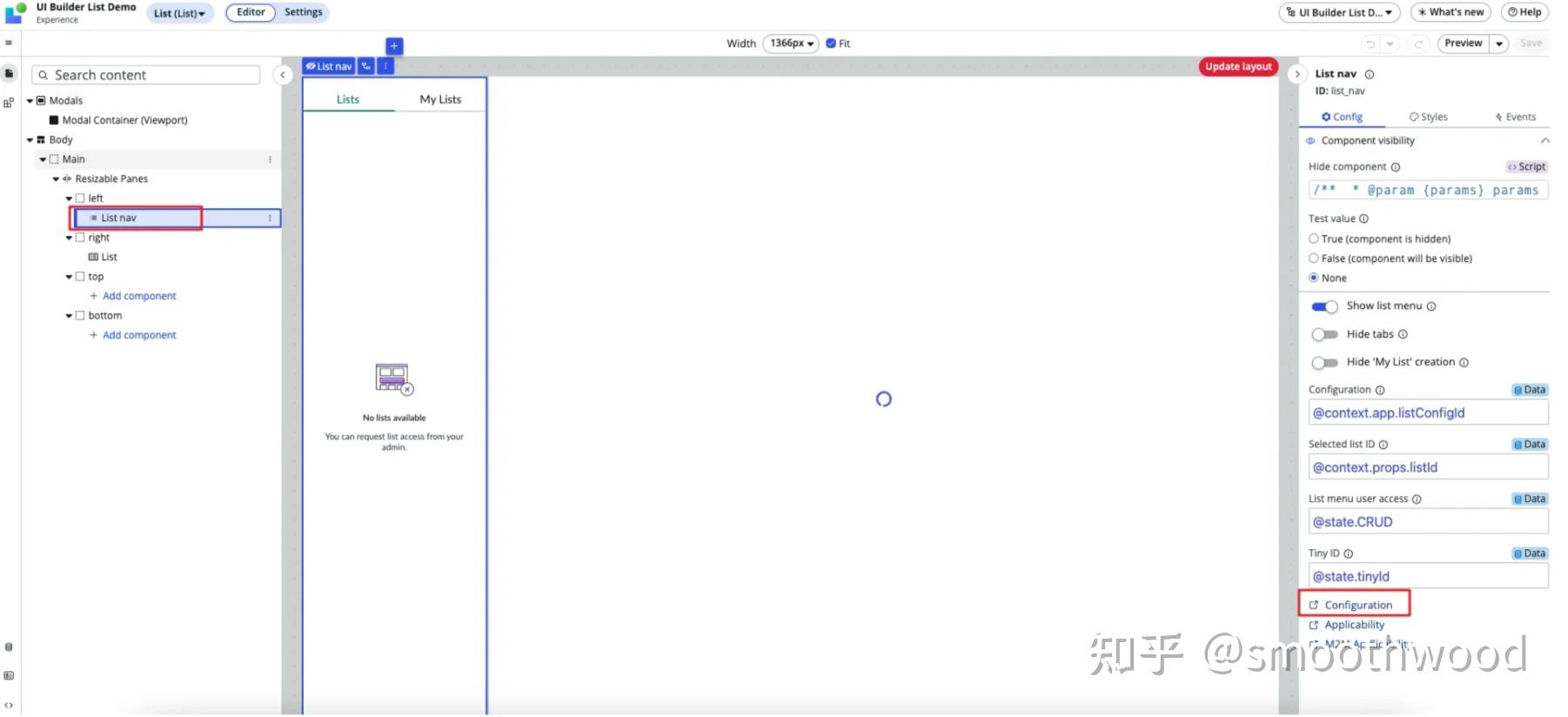1568x717 pixels.
Task: Switch Hide component to Script mode
Action: (x=1527, y=167)
